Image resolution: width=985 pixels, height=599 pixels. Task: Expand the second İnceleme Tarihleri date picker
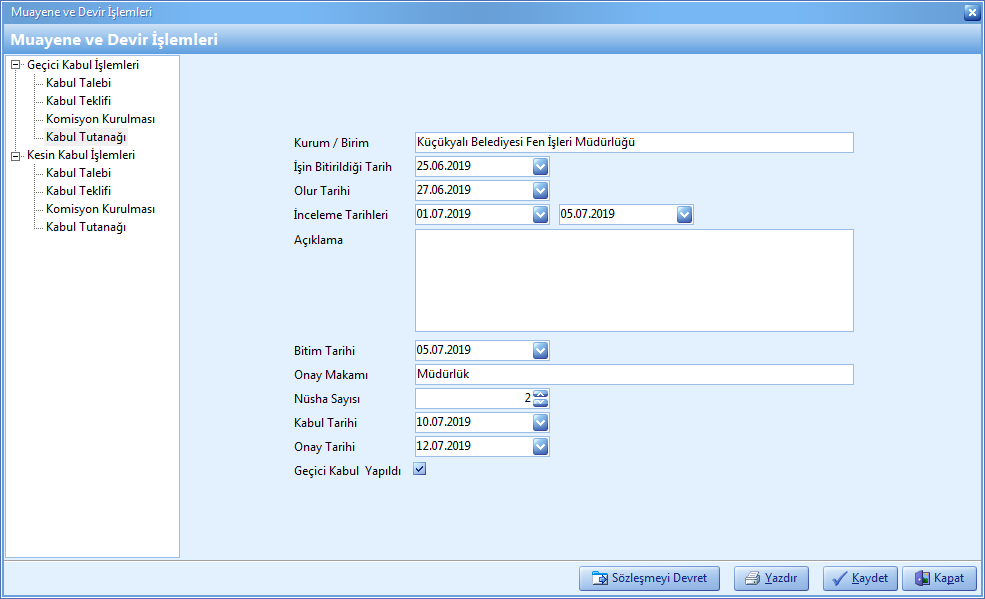click(684, 214)
